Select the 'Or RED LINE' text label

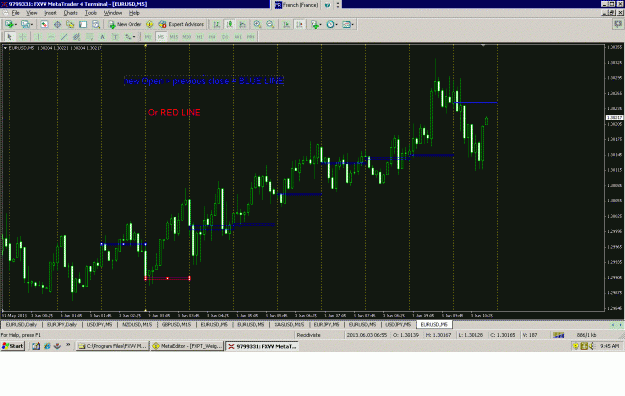click(x=174, y=112)
